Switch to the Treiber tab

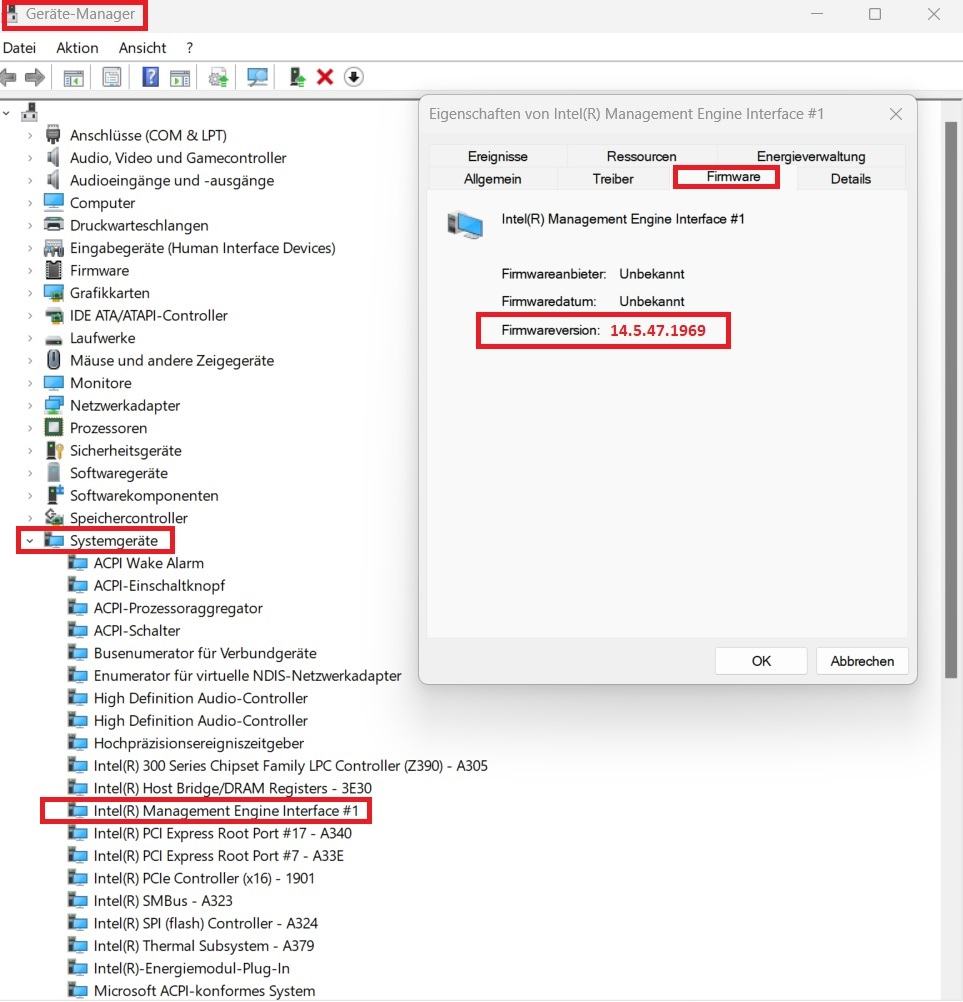click(x=612, y=179)
